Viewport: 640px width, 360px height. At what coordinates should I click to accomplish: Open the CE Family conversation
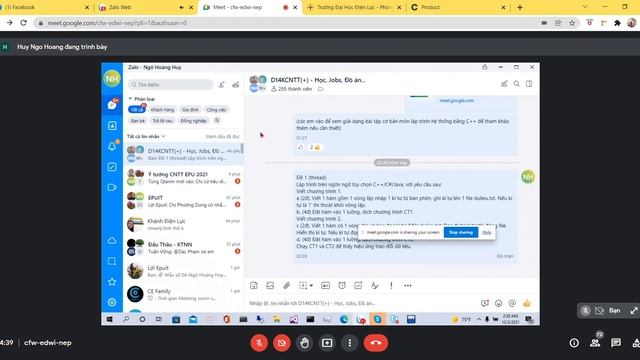(183, 294)
